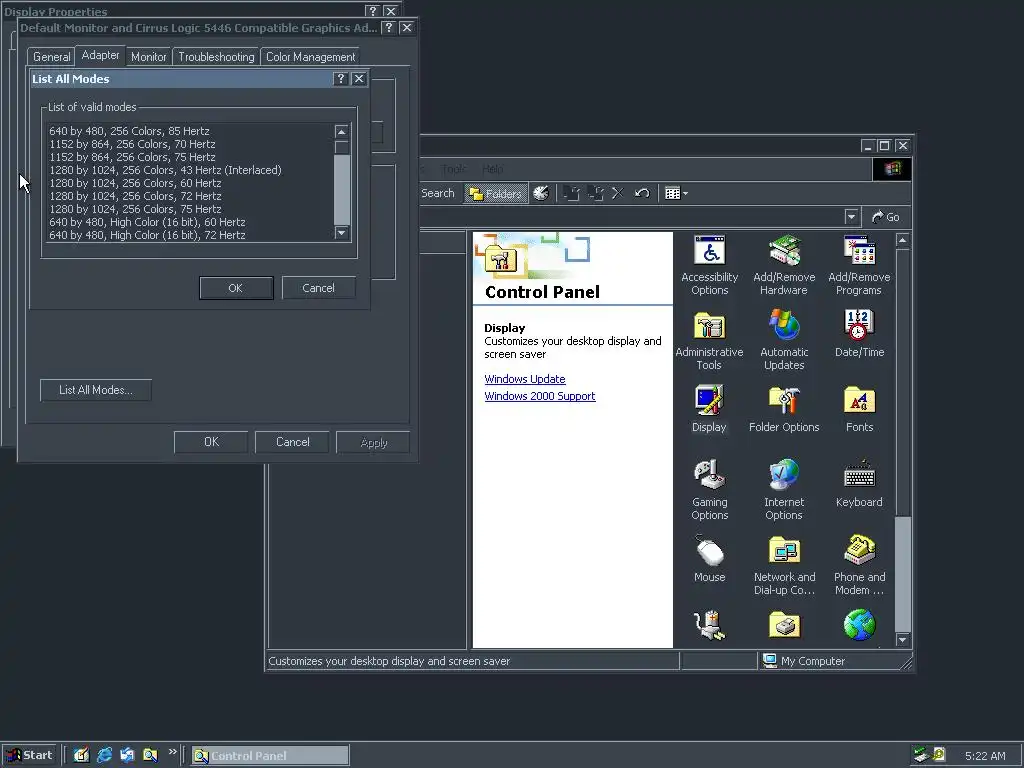This screenshot has height=768, width=1024.
Task: Click Cancel in List All Modes dialog
Action: pyautogui.click(x=318, y=288)
